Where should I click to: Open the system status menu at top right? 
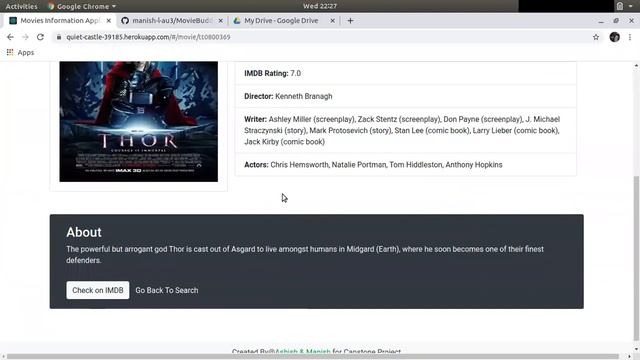click(x=624, y=6)
